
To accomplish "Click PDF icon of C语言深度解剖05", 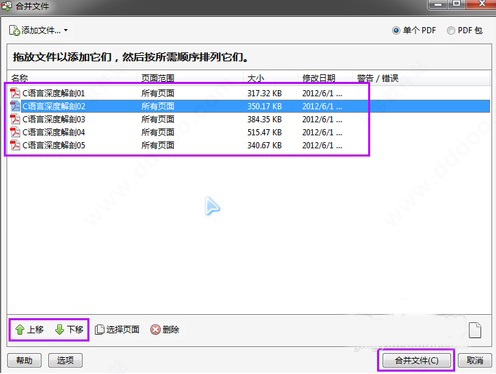I will pyautogui.click(x=15, y=145).
